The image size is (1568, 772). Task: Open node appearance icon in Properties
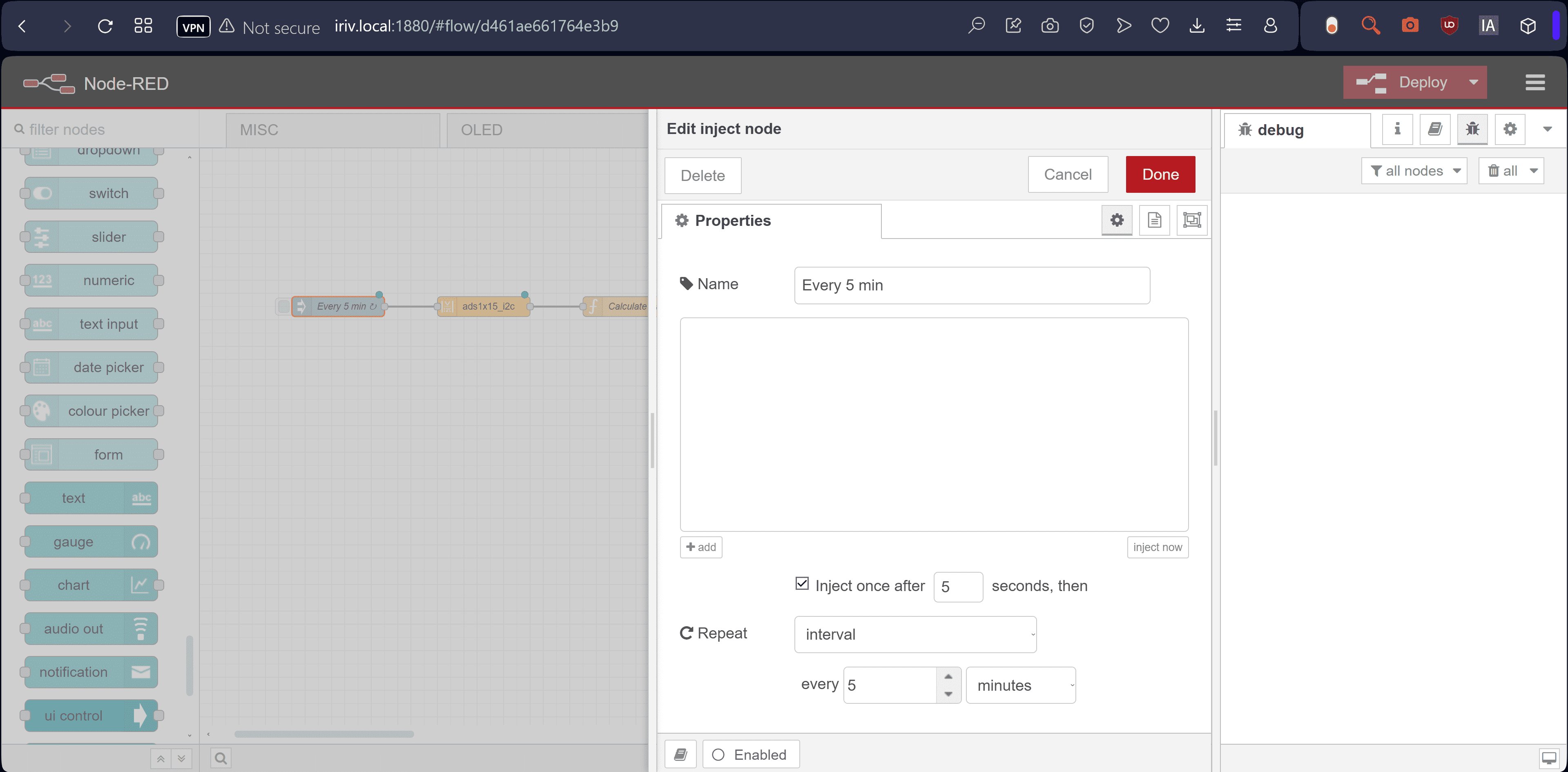coord(1191,220)
